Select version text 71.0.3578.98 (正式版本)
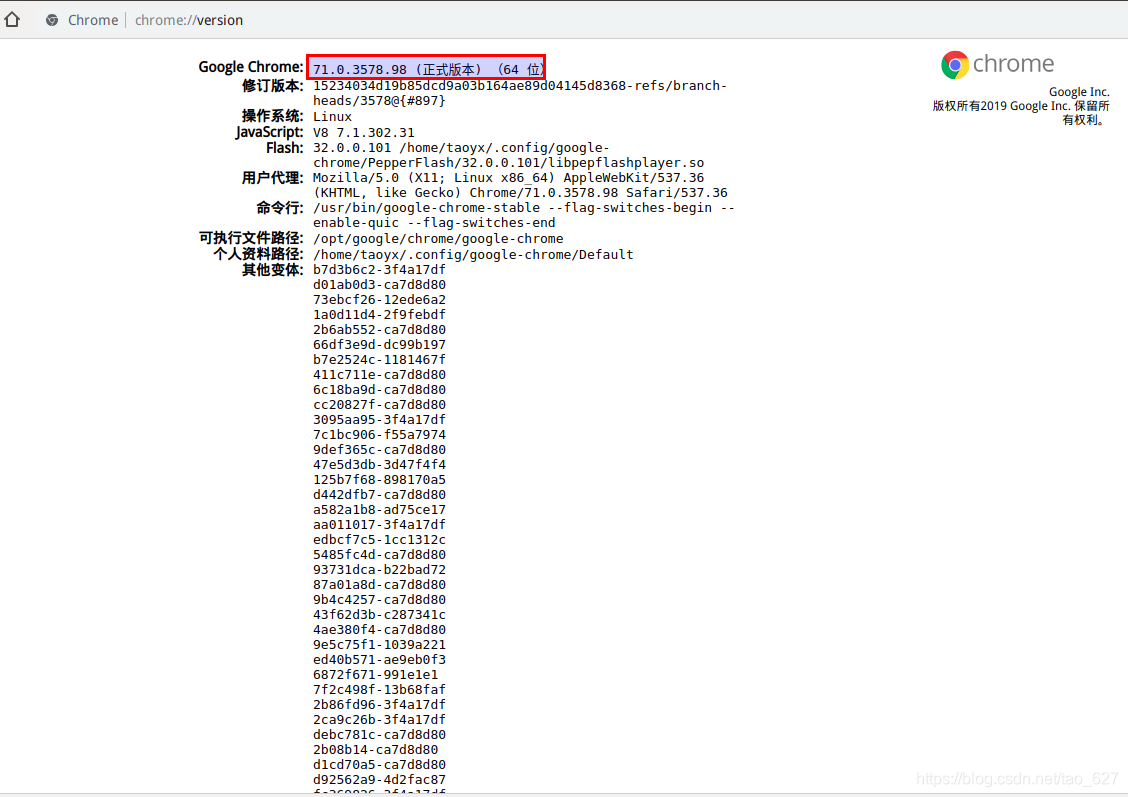This screenshot has height=797, width=1128. [x=397, y=69]
